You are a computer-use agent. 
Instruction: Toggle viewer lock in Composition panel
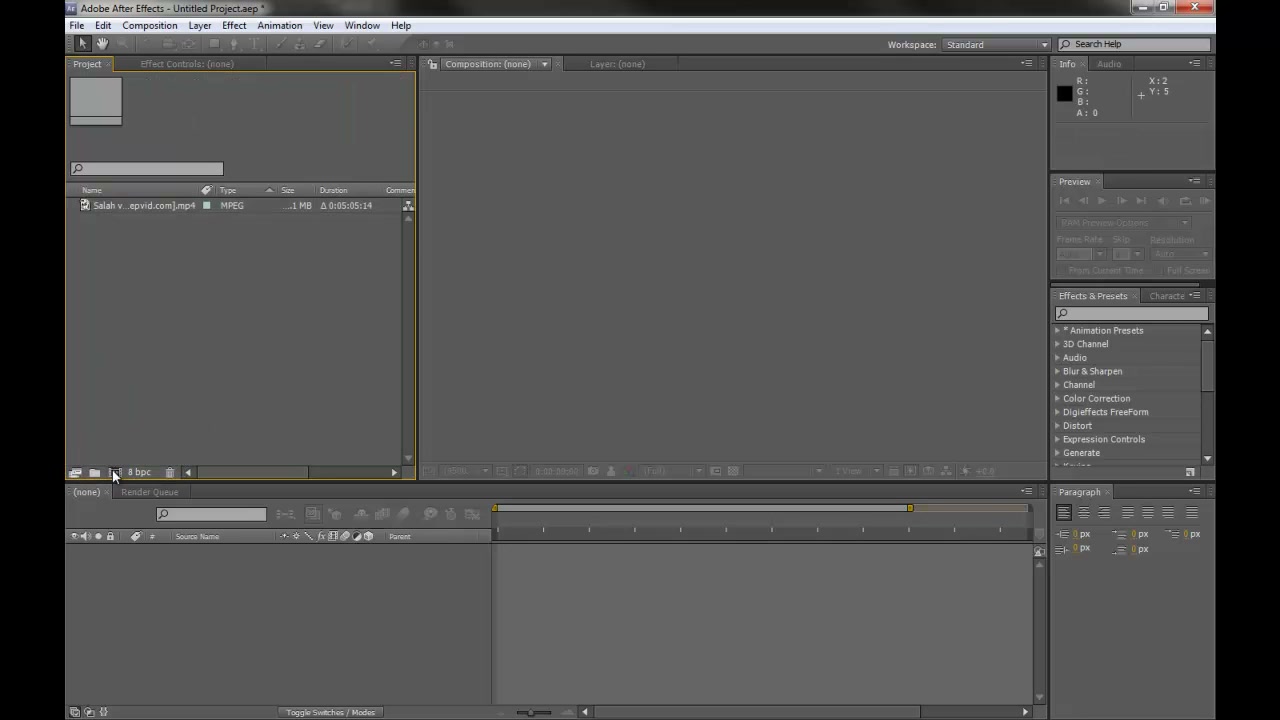433,64
